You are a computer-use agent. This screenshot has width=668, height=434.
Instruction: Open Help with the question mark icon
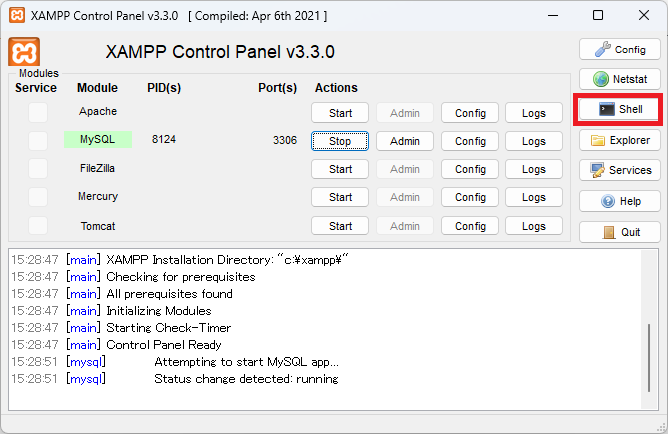click(x=620, y=201)
